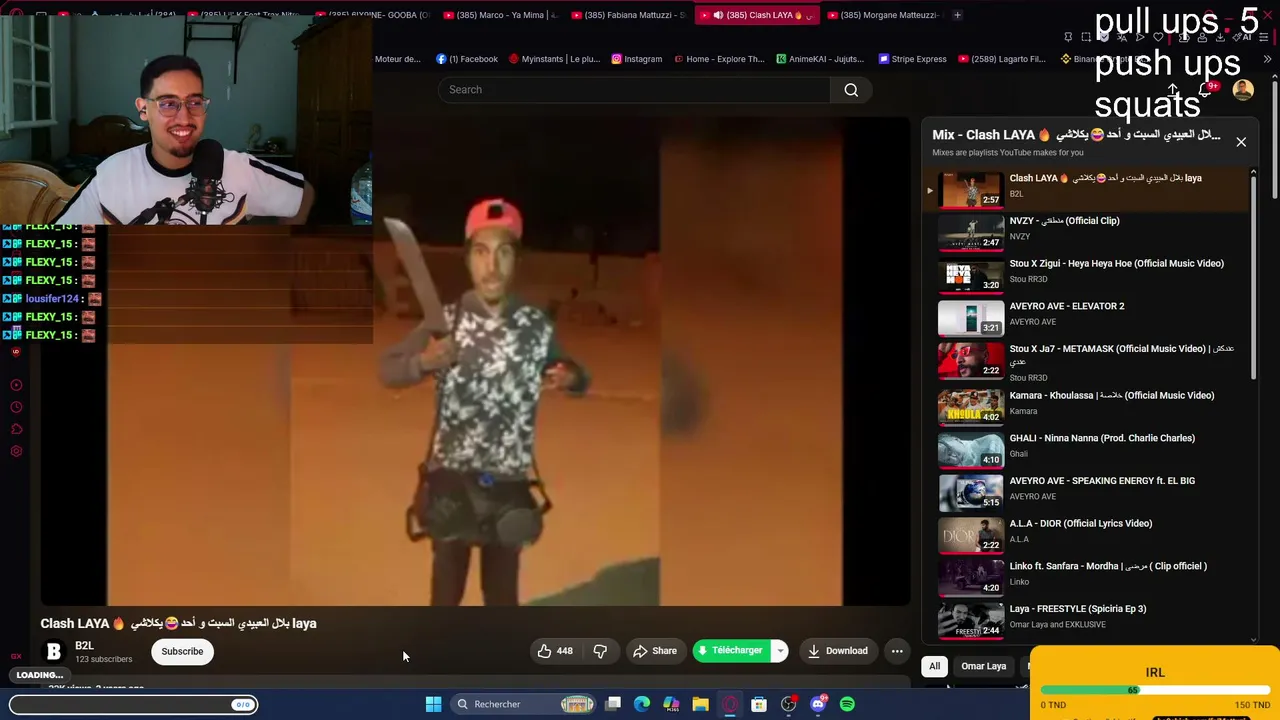Switch to the Marco - Ya Mima tab
The width and height of the screenshot is (1280, 720).
tap(500, 15)
